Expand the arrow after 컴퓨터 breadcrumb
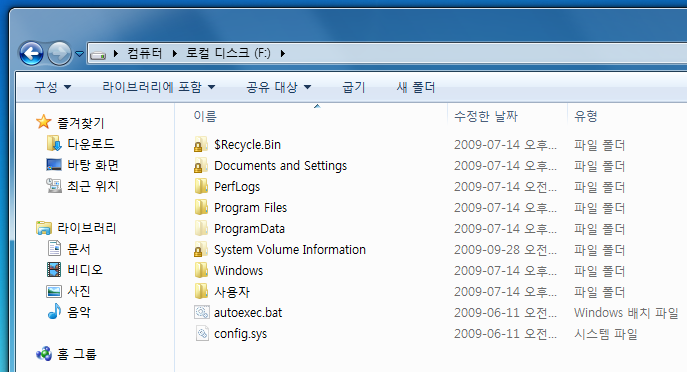This screenshot has width=687, height=372. (174, 53)
